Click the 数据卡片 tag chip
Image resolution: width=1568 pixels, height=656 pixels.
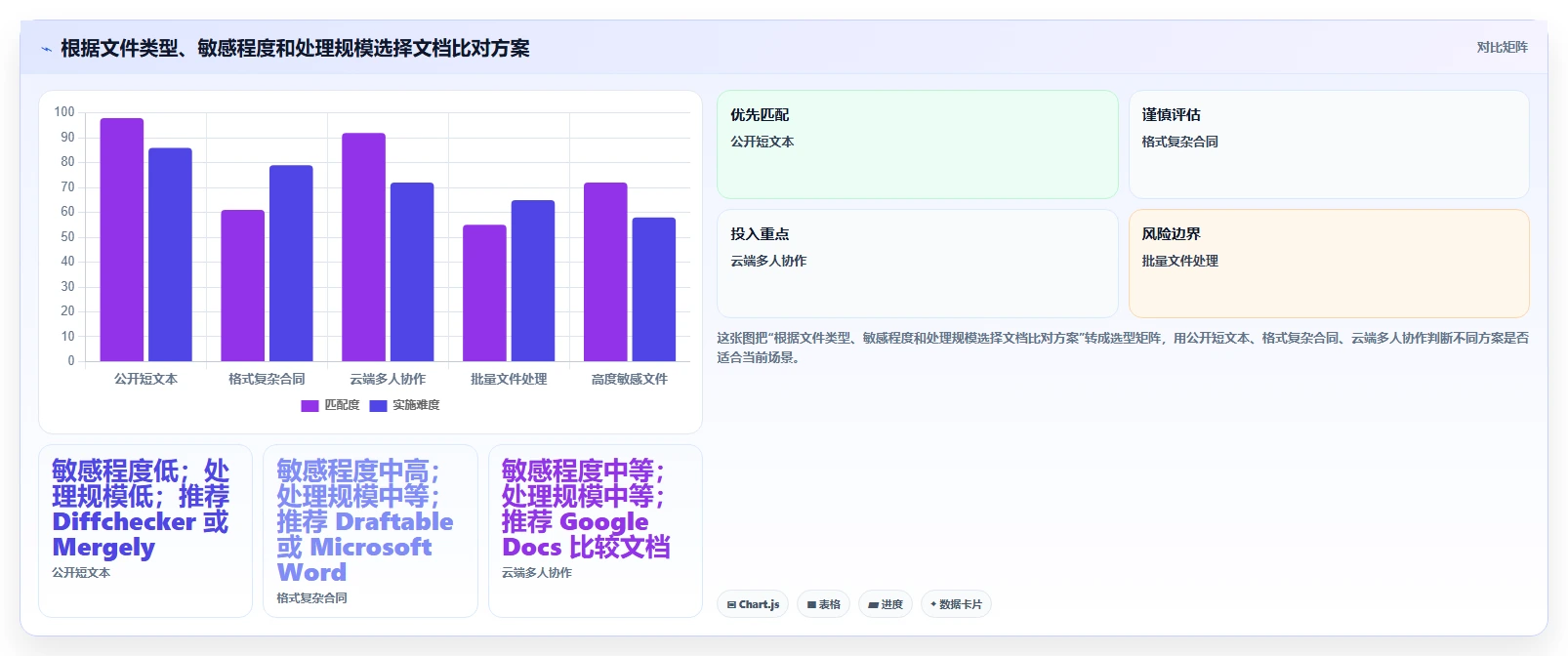(956, 604)
